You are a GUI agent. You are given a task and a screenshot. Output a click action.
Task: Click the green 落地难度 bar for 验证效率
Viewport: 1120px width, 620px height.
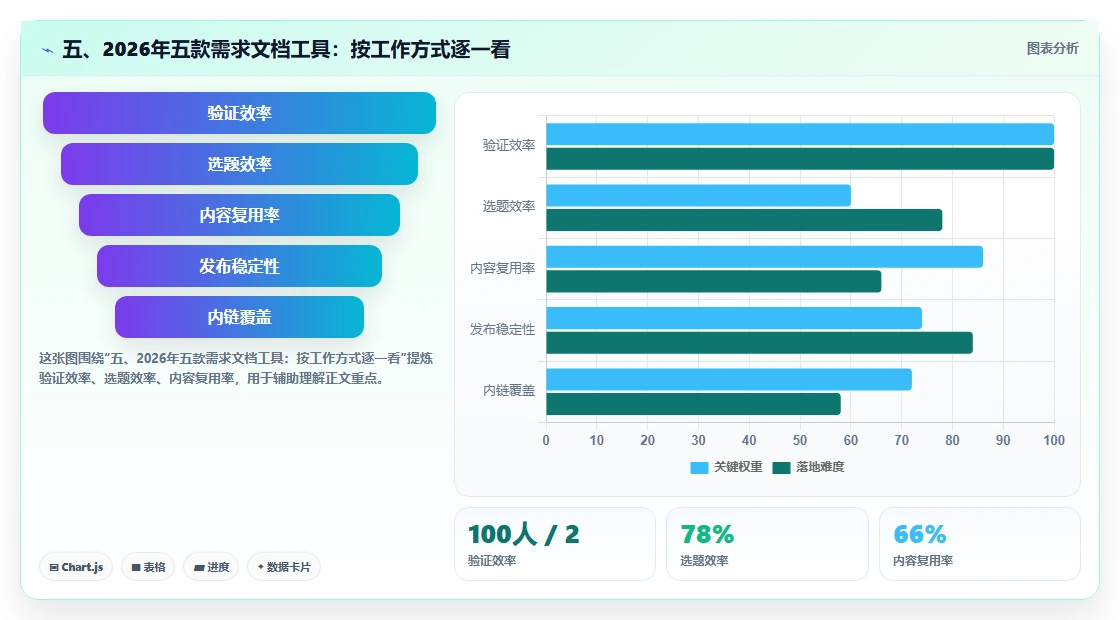coord(800,159)
